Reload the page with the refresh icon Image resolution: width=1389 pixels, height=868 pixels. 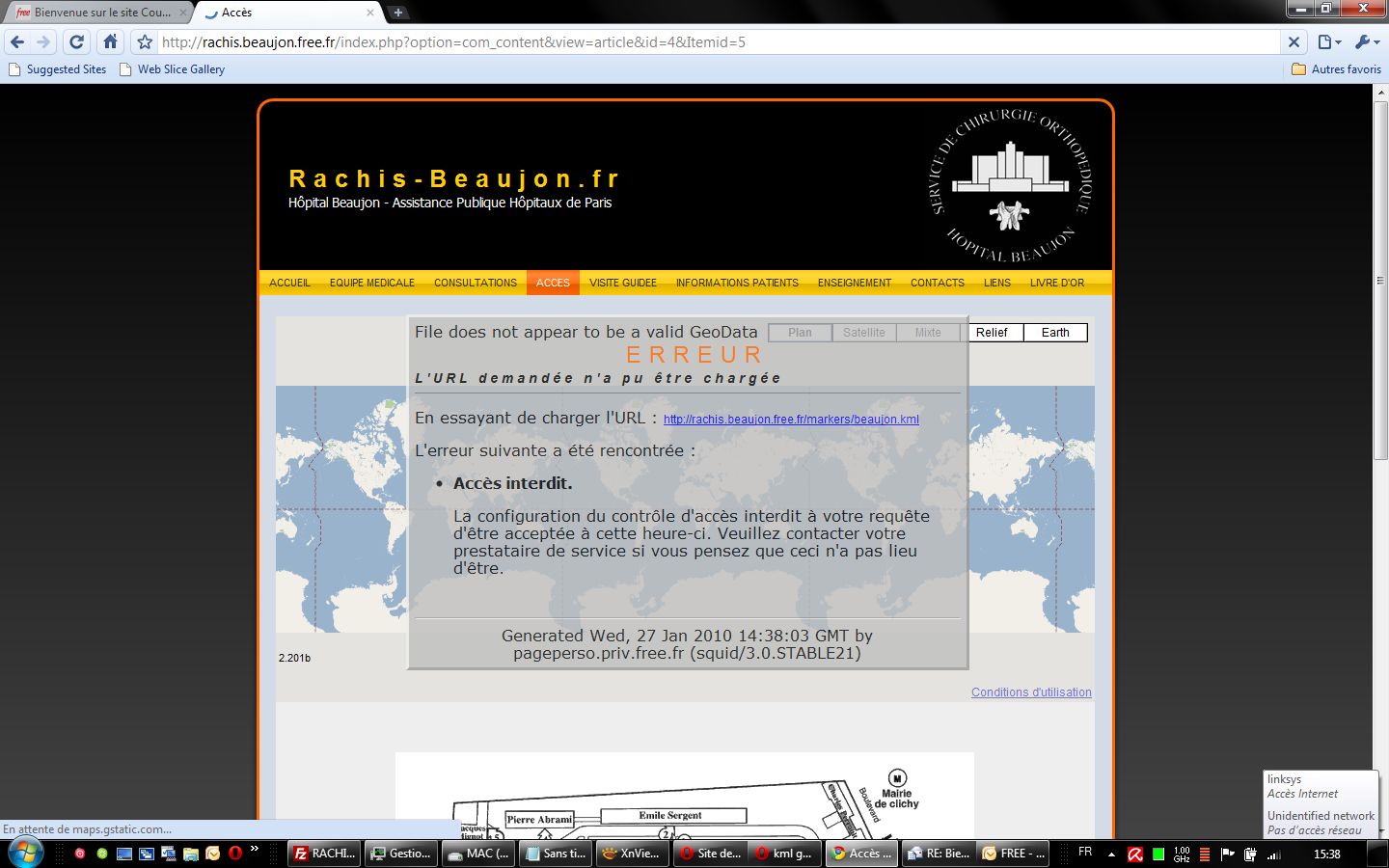(77, 41)
